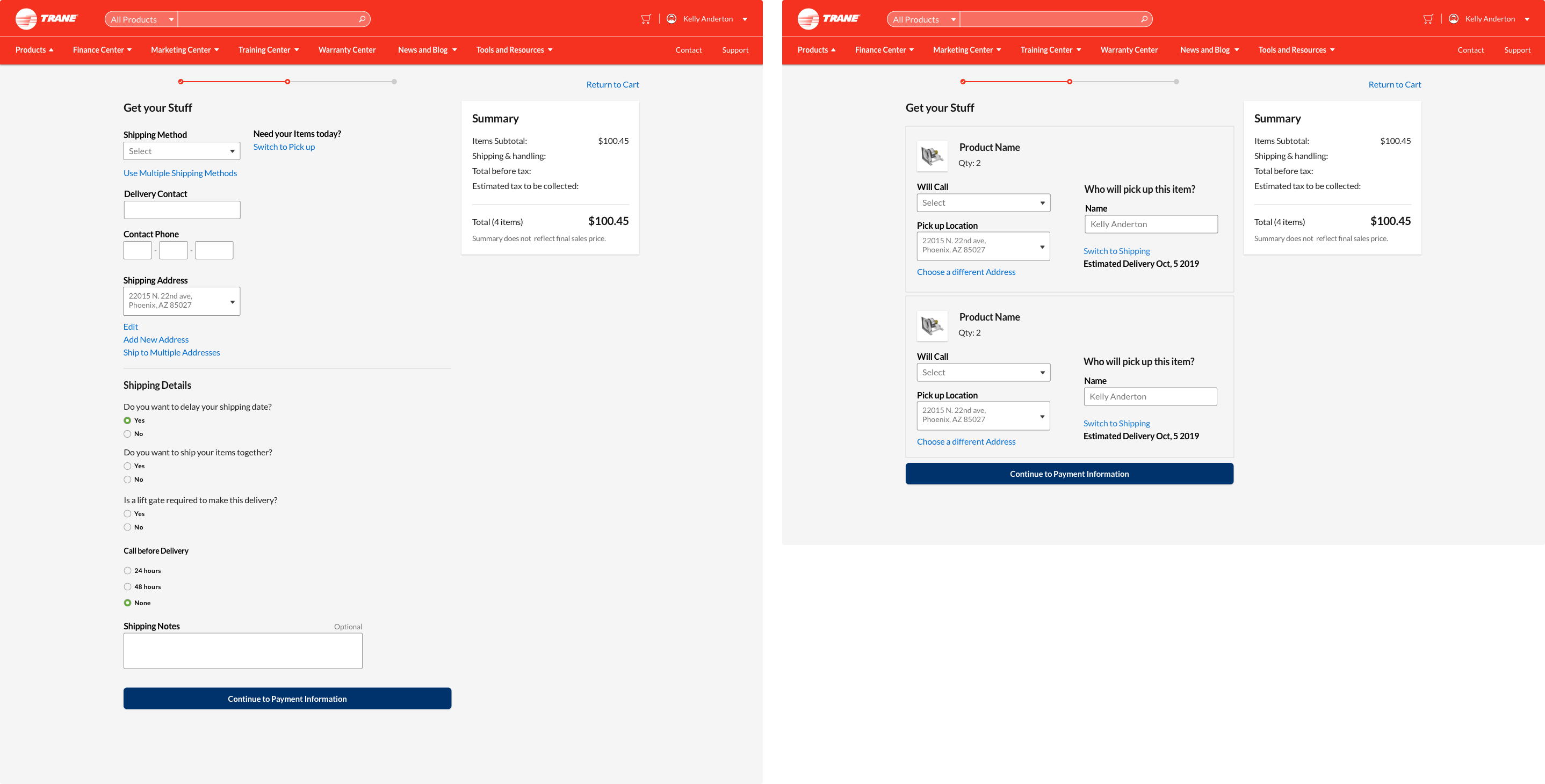Click the search magnifier icon in left header
Image resolution: width=1545 pixels, height=784 pixels.
362,19
